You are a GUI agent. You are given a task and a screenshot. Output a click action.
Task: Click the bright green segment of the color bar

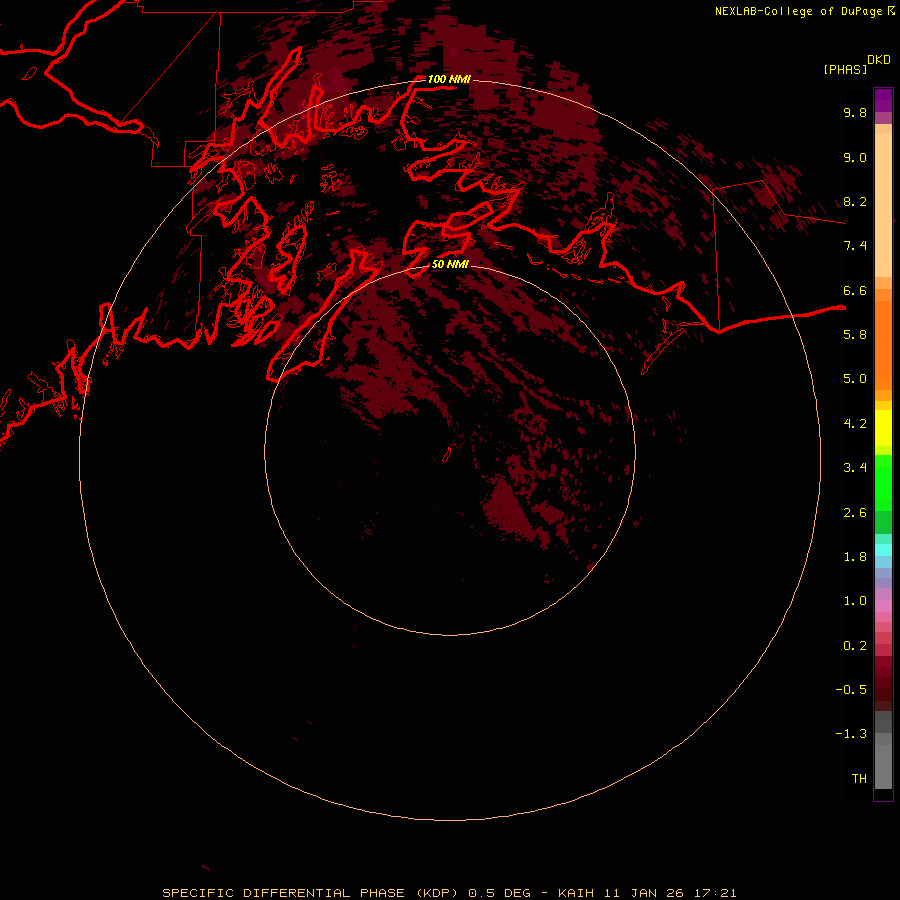[883, 482]
